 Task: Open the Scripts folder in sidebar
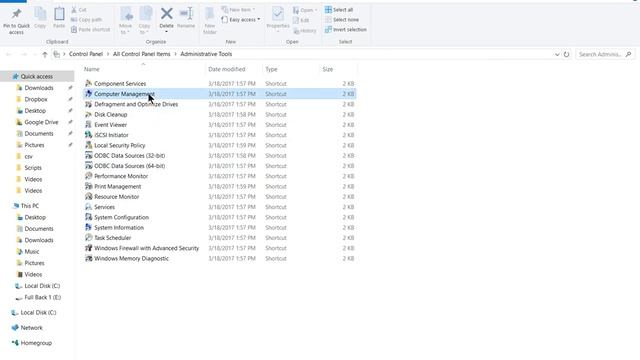tap(33, 168)
